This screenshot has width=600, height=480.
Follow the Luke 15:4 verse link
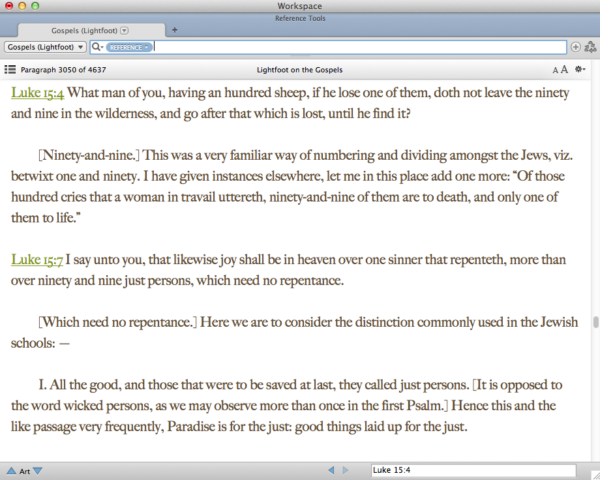(38, 93)
